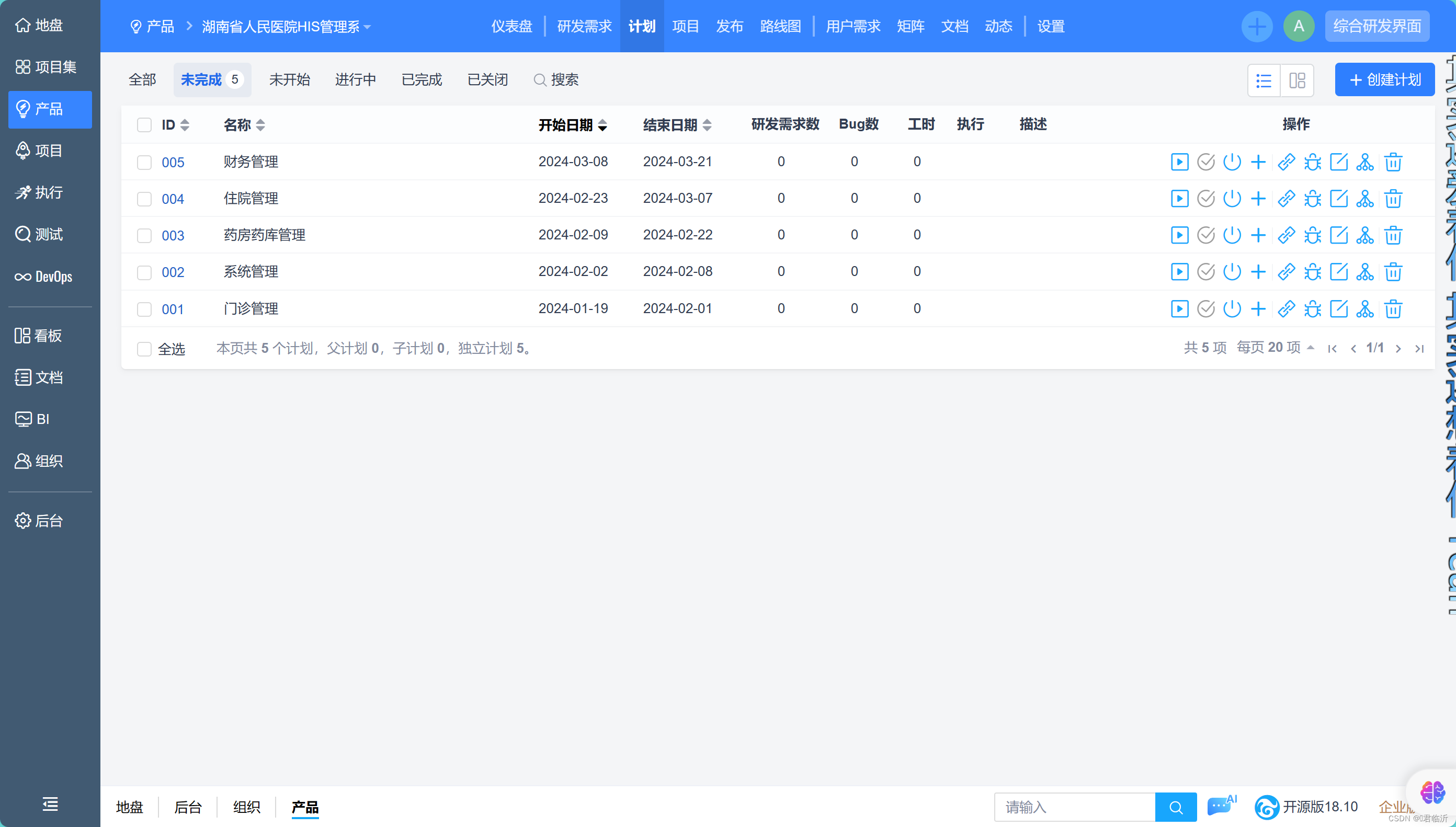The height and width of the screenshot is (827, 1456).
Task: Tick the 全选 select-all checkbox
Action: pyautogui.click(x=144, y=349)
